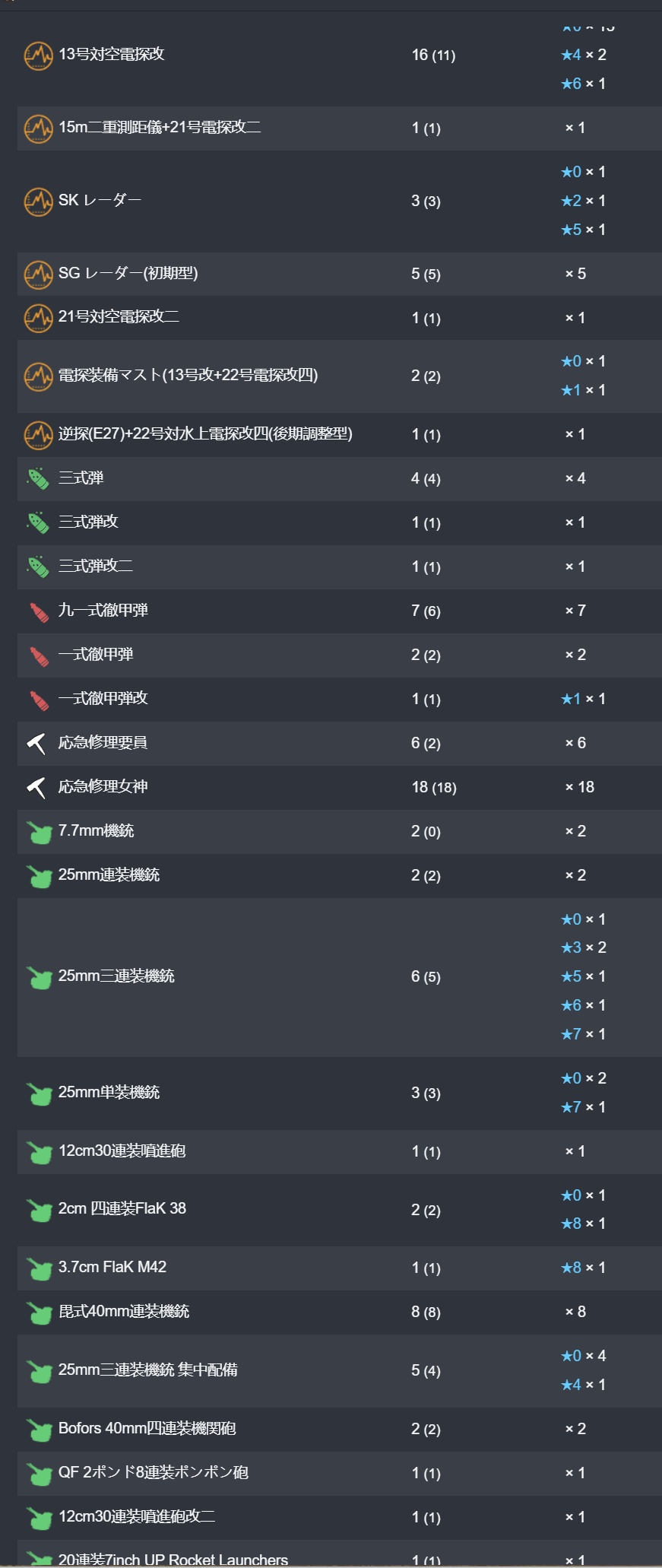The width and height of the screenshot is (662, 1568).
Task: Click the red shell icon for 九一式徹甲弾
Action: (x=38, y=611)
